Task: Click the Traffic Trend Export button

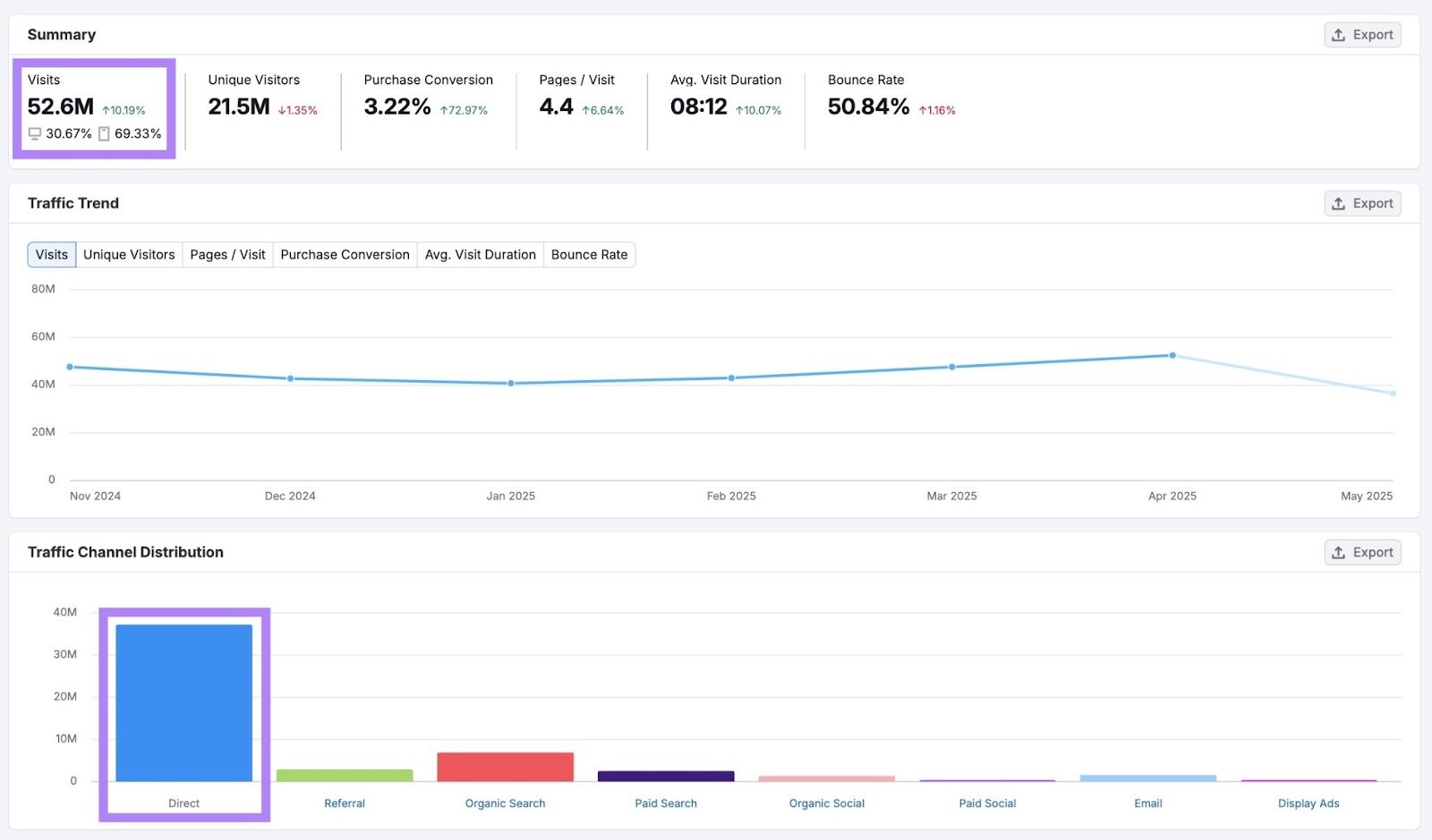Action: pyautogui.click(x=1362, y=203)
